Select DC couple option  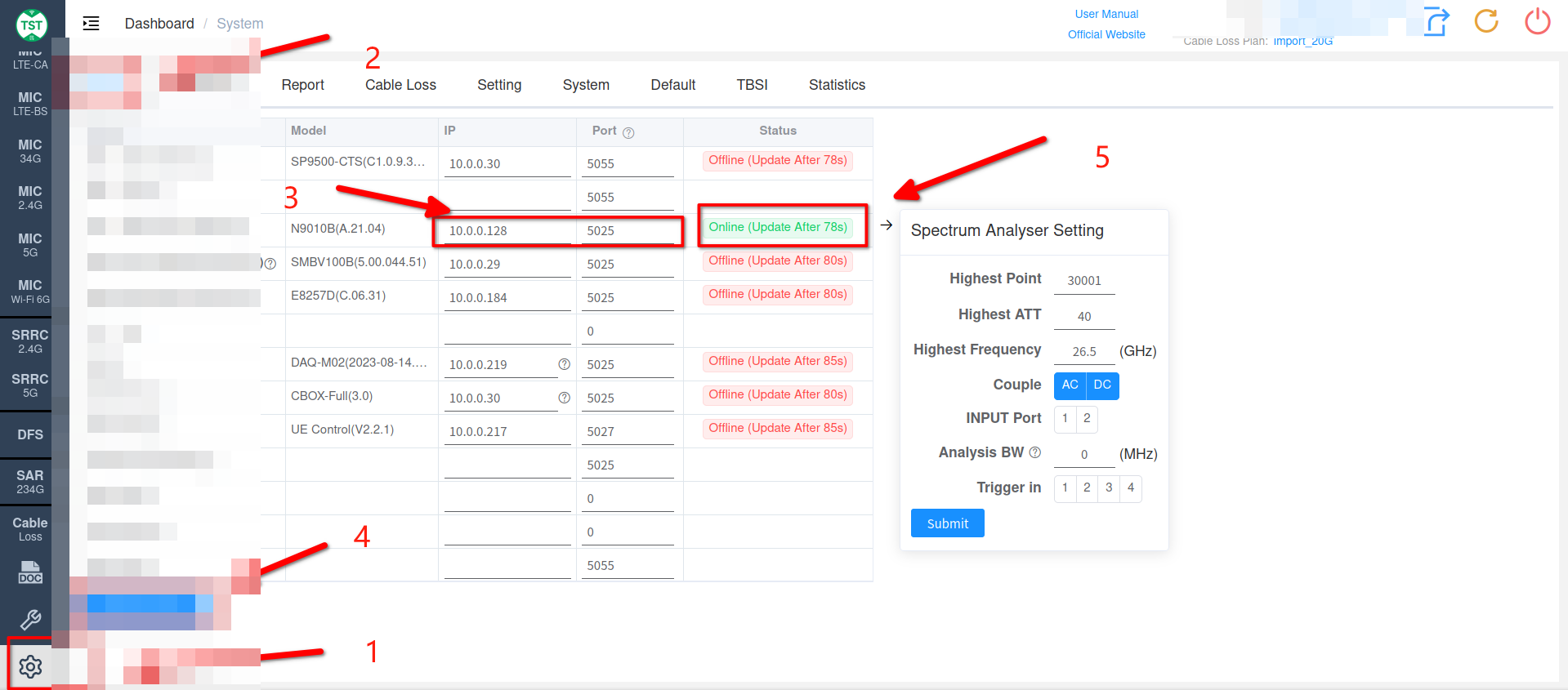[x=1102, y=385]
